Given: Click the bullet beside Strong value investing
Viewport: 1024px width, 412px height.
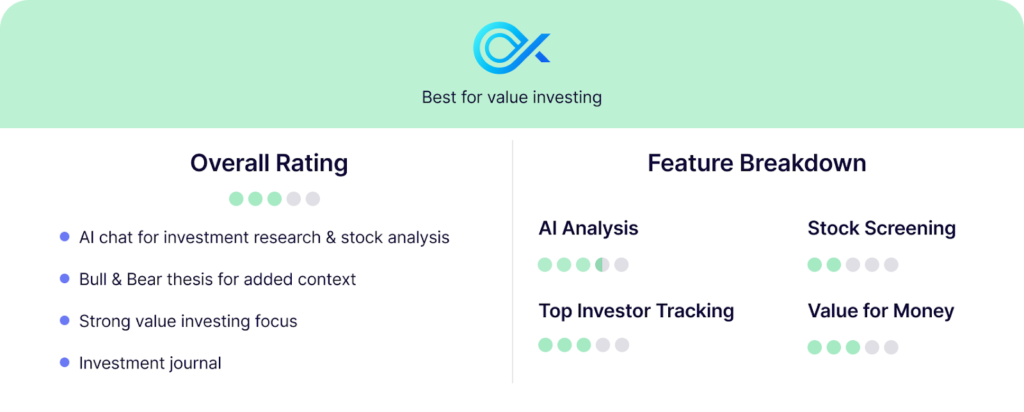Looking at the screenshot, I should [64, 321].
